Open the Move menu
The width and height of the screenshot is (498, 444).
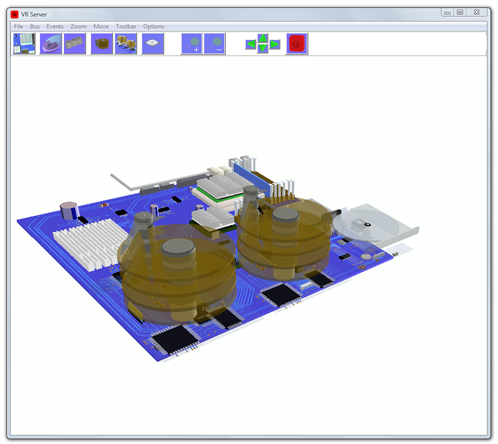(x=101, y=26)
